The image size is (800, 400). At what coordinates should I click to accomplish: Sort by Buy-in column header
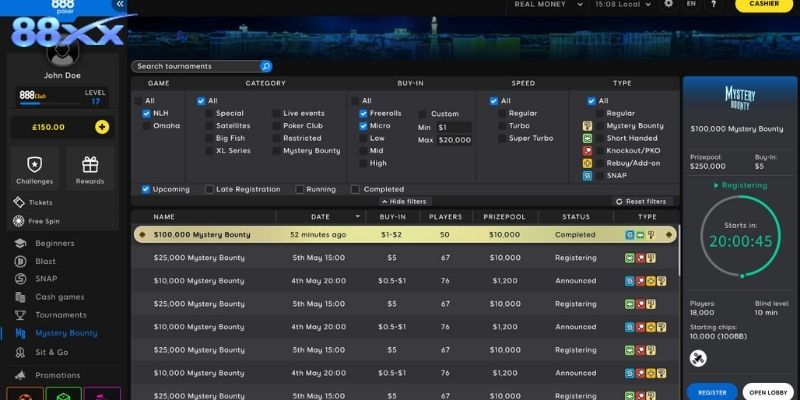coord(393,217)
